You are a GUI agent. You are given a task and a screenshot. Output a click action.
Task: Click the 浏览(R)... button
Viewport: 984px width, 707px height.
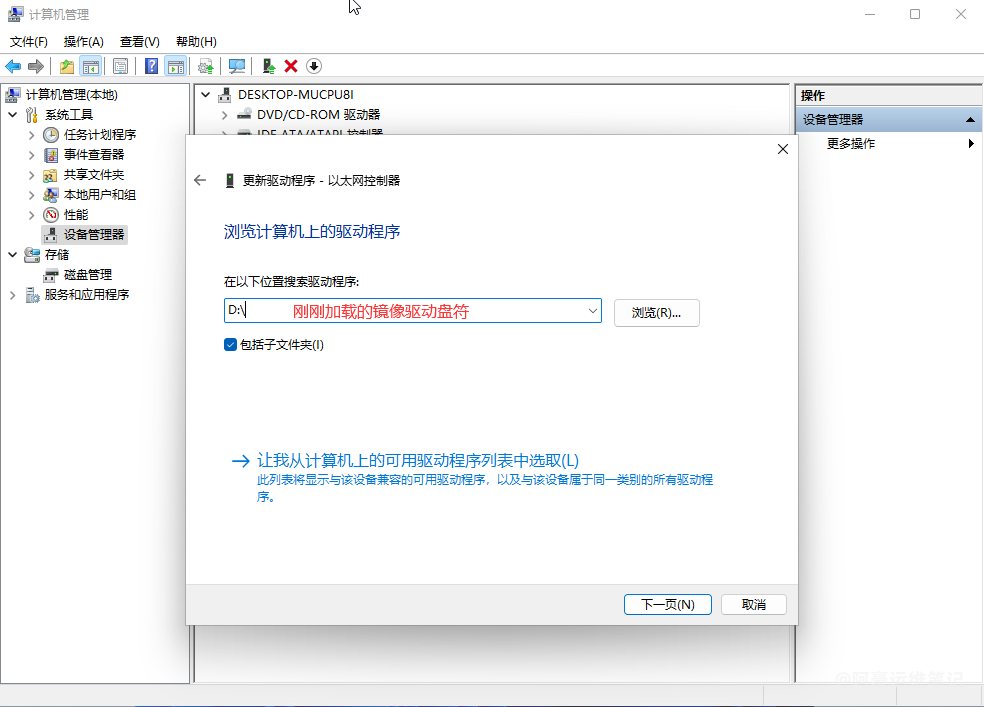pyautogui.click(x=656, y=313)
